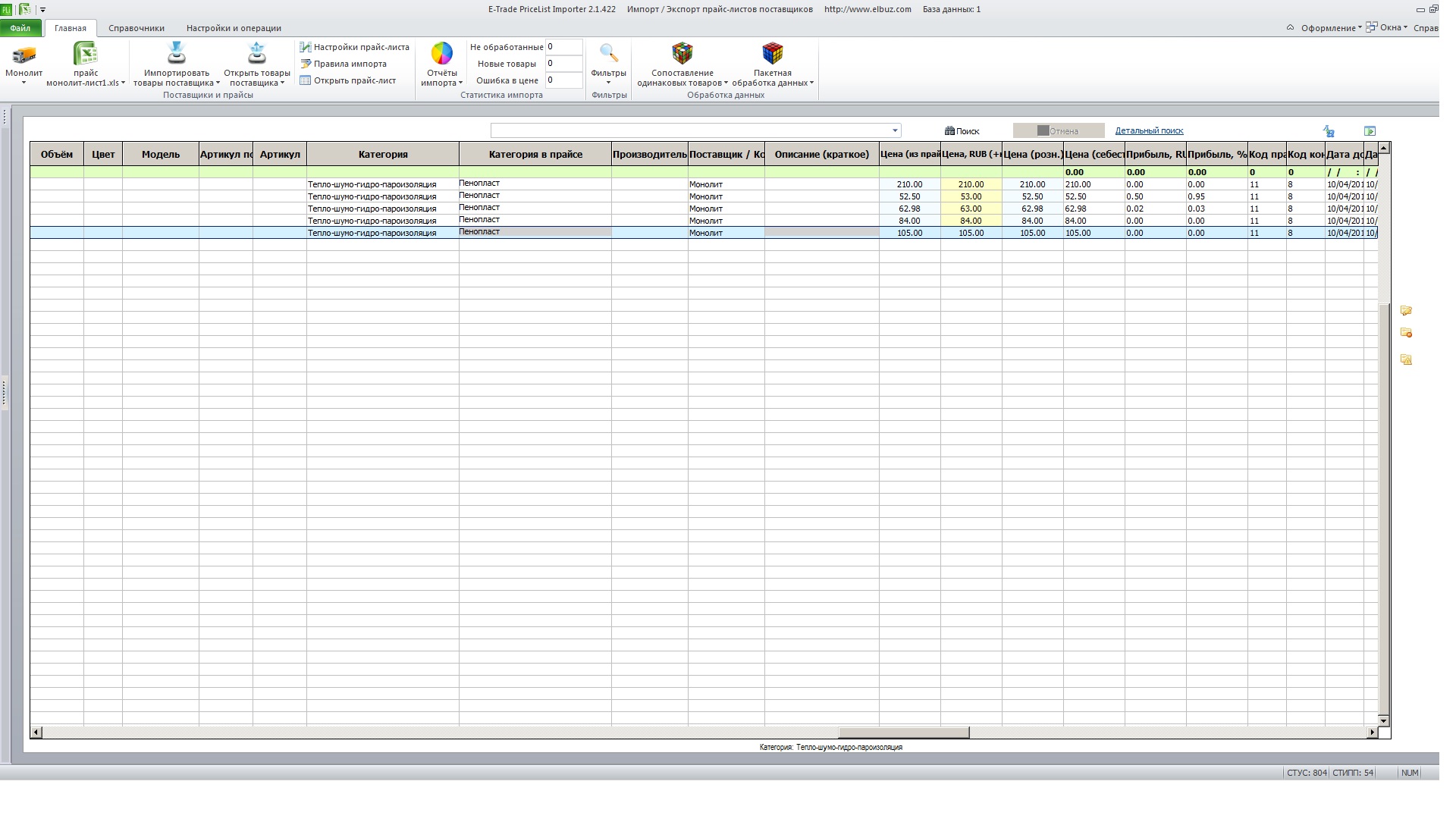
Task: Open the Справка menu at top right
Action: (1426, 28)
